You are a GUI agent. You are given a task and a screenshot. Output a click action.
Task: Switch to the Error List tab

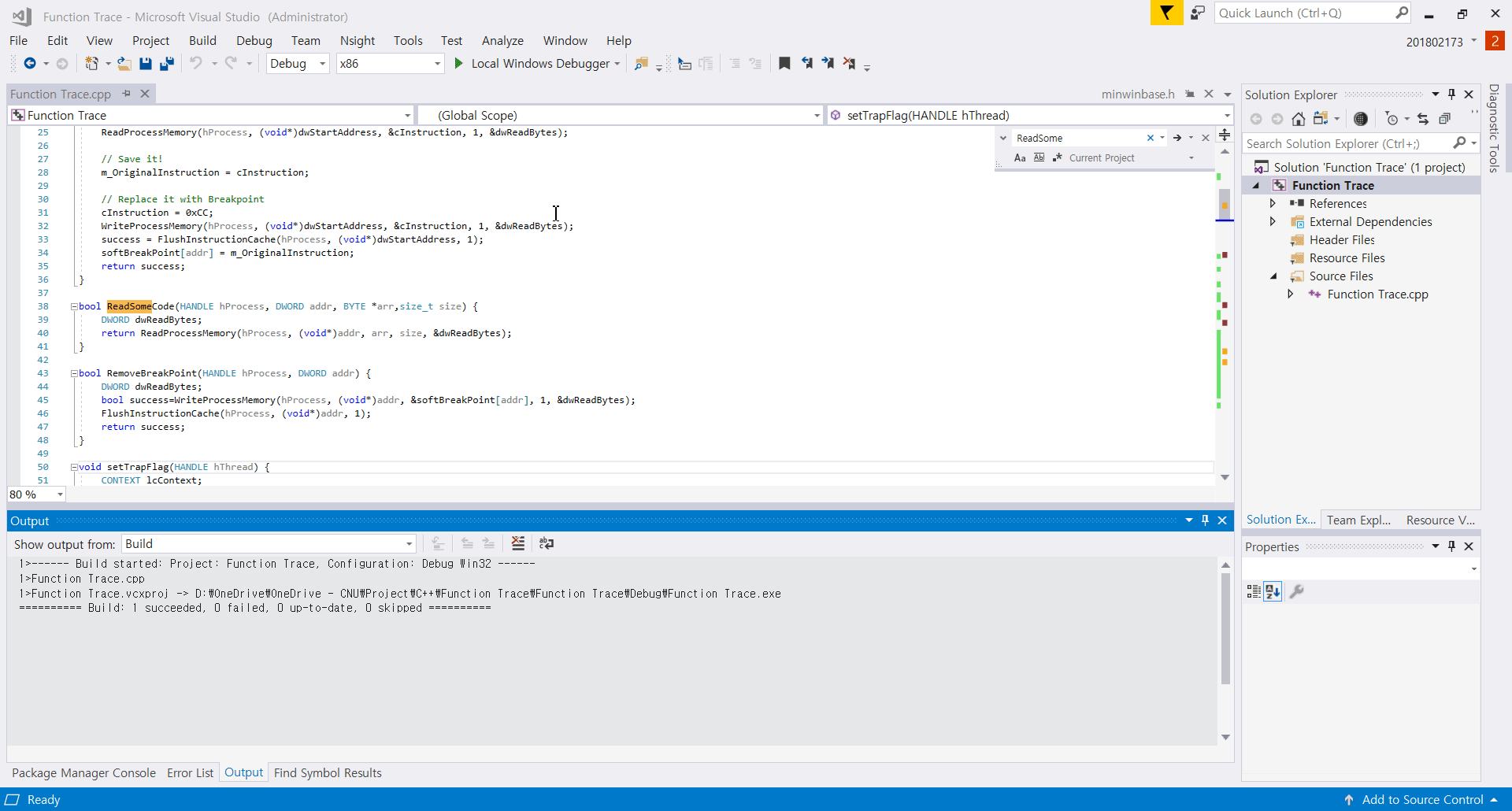tap(190, 773)
